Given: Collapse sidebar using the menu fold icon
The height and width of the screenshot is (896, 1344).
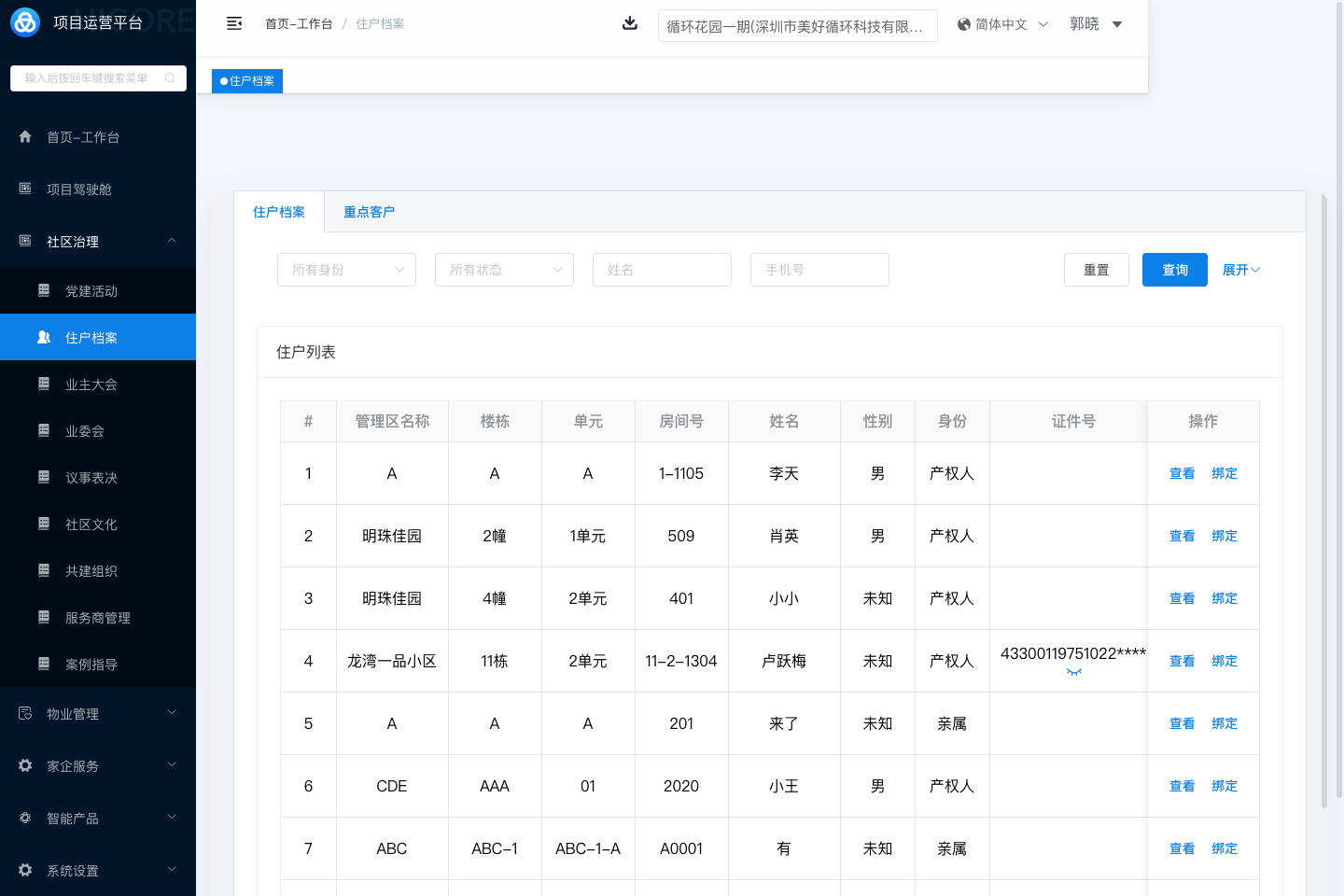Looking at the screenshot, I should (234, 23).
